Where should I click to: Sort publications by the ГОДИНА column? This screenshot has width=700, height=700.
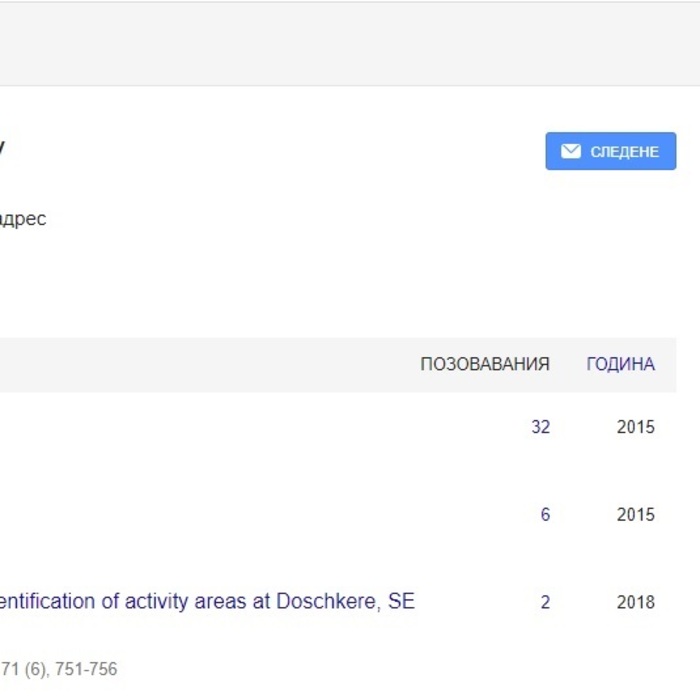pos(620,364)
